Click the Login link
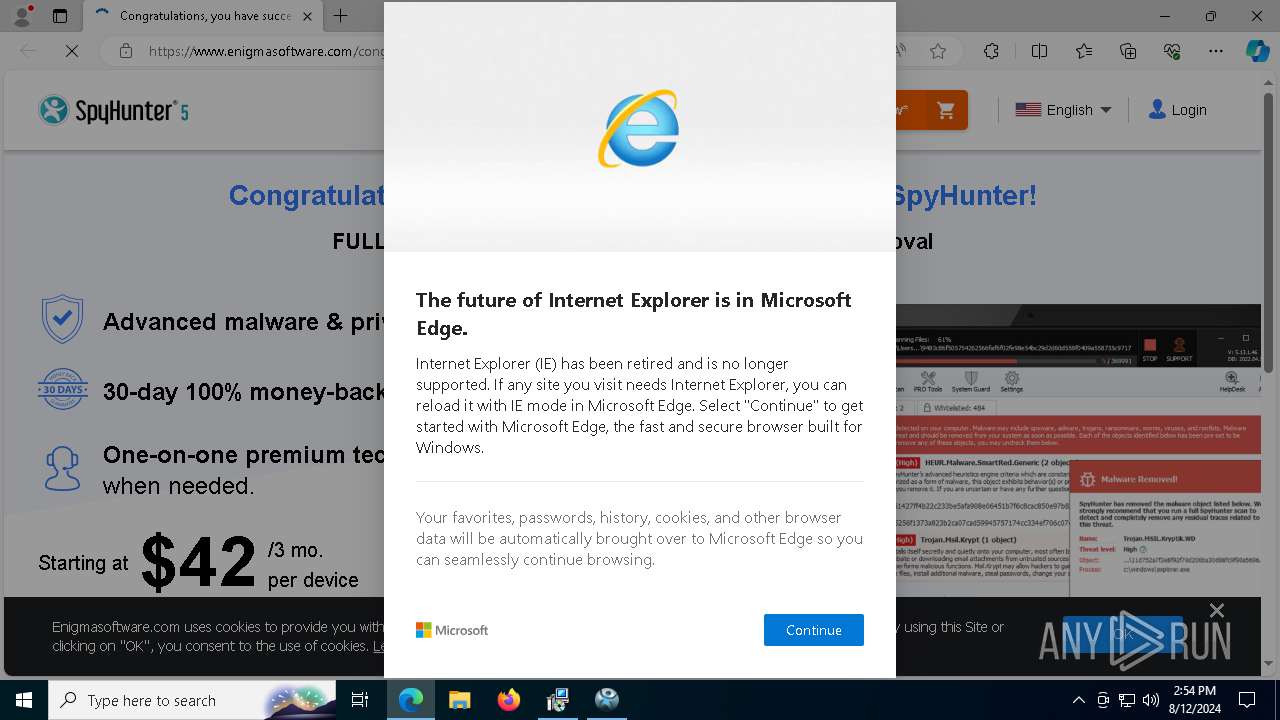Viewport: 1280px width, 720px height. click(x=1177, y=110)
